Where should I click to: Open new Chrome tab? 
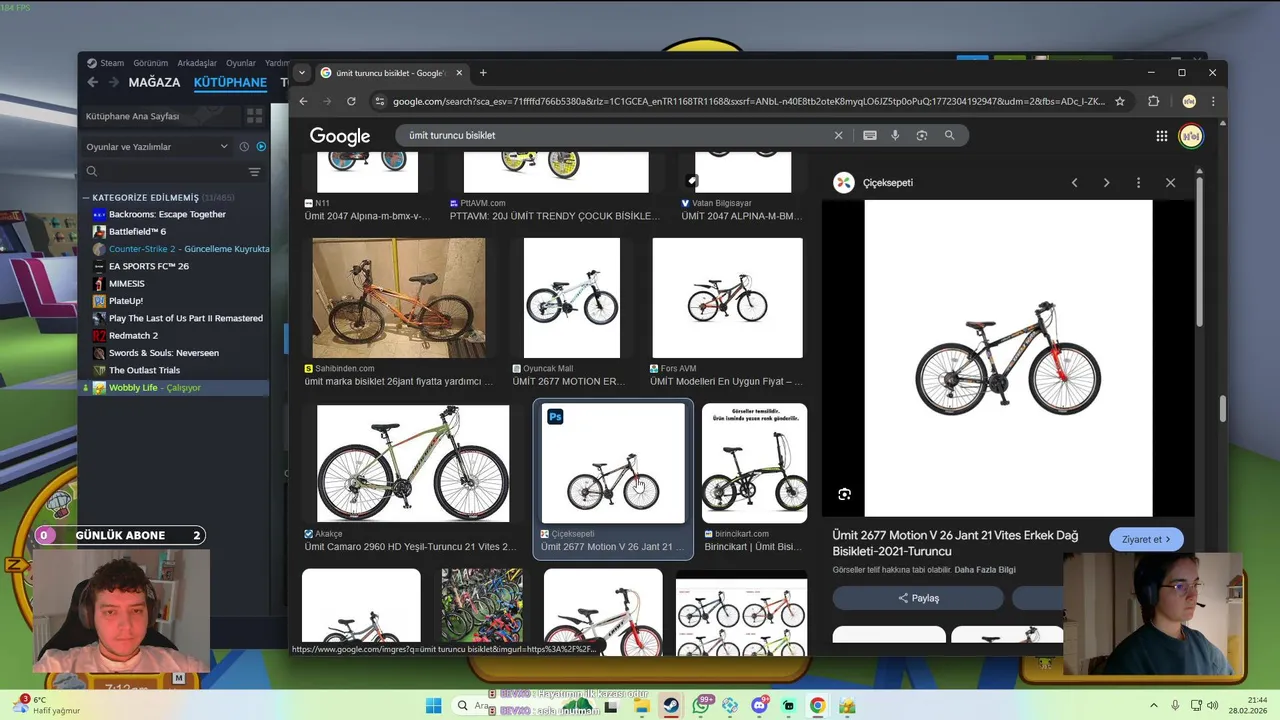pyautogui.click(x=483, y=73)
